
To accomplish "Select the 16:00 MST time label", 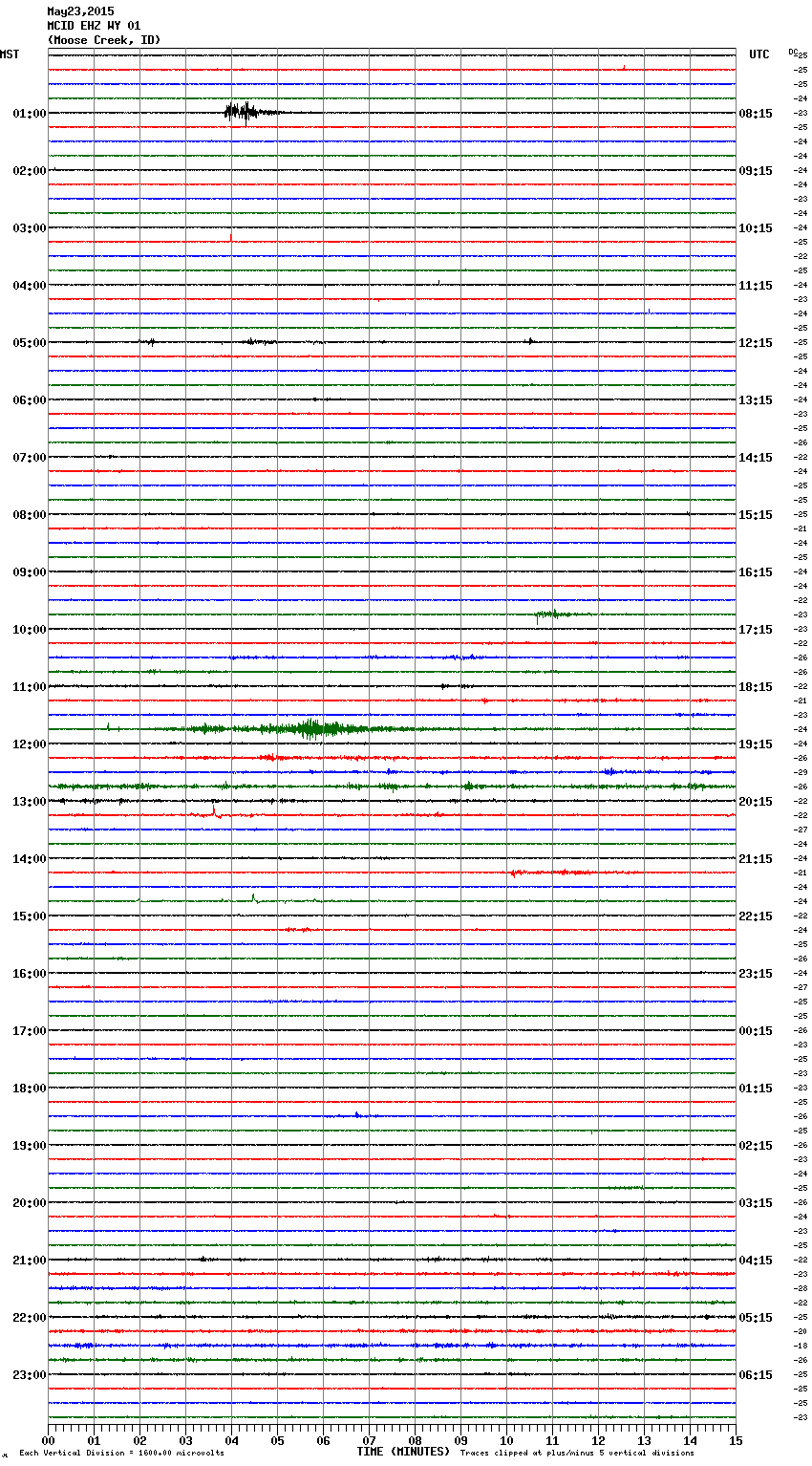I will tap(30, 974).
